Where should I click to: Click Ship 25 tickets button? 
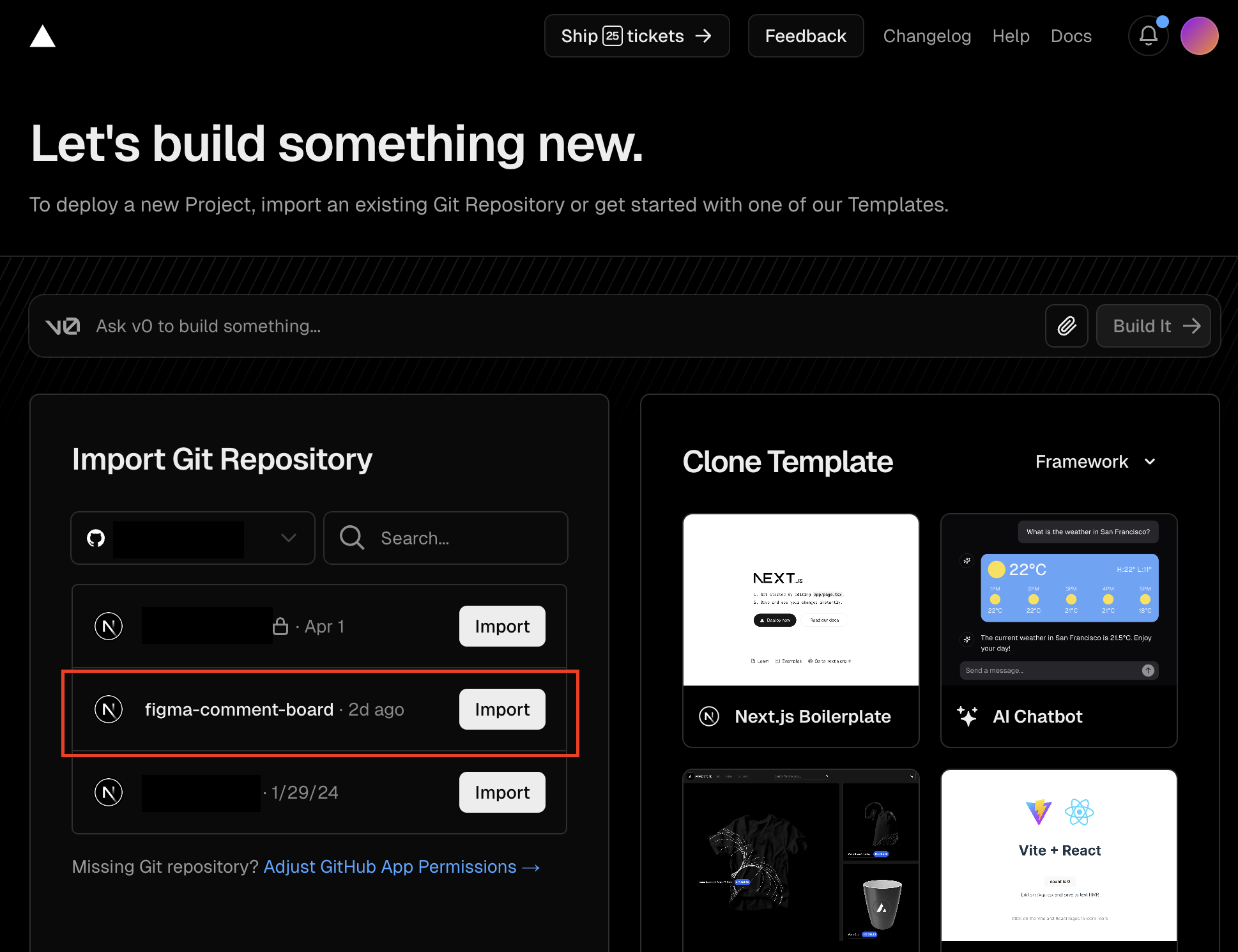tap(636, 36)
